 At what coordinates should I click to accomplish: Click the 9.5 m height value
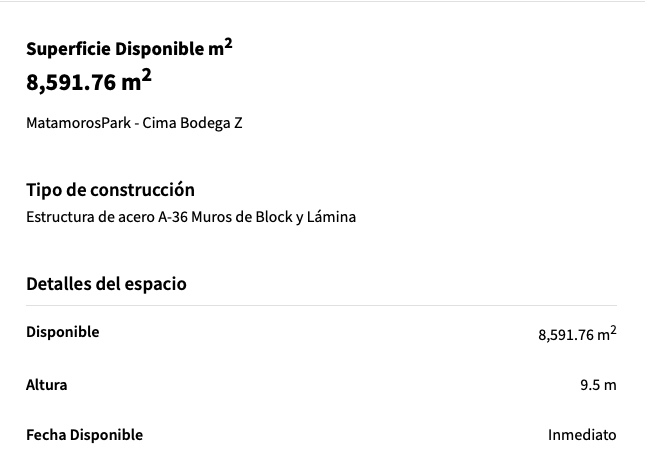point(598,385)
